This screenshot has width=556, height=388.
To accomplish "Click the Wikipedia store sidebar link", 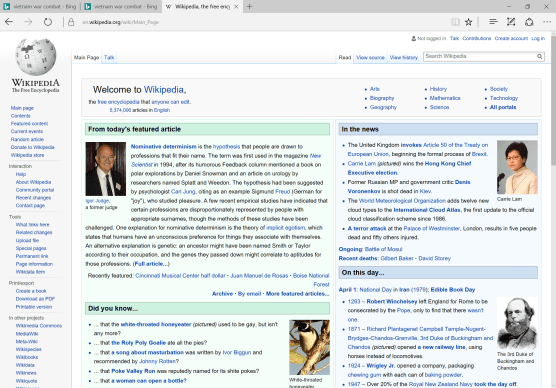I will pyautogui.click(x=27, y=155).
